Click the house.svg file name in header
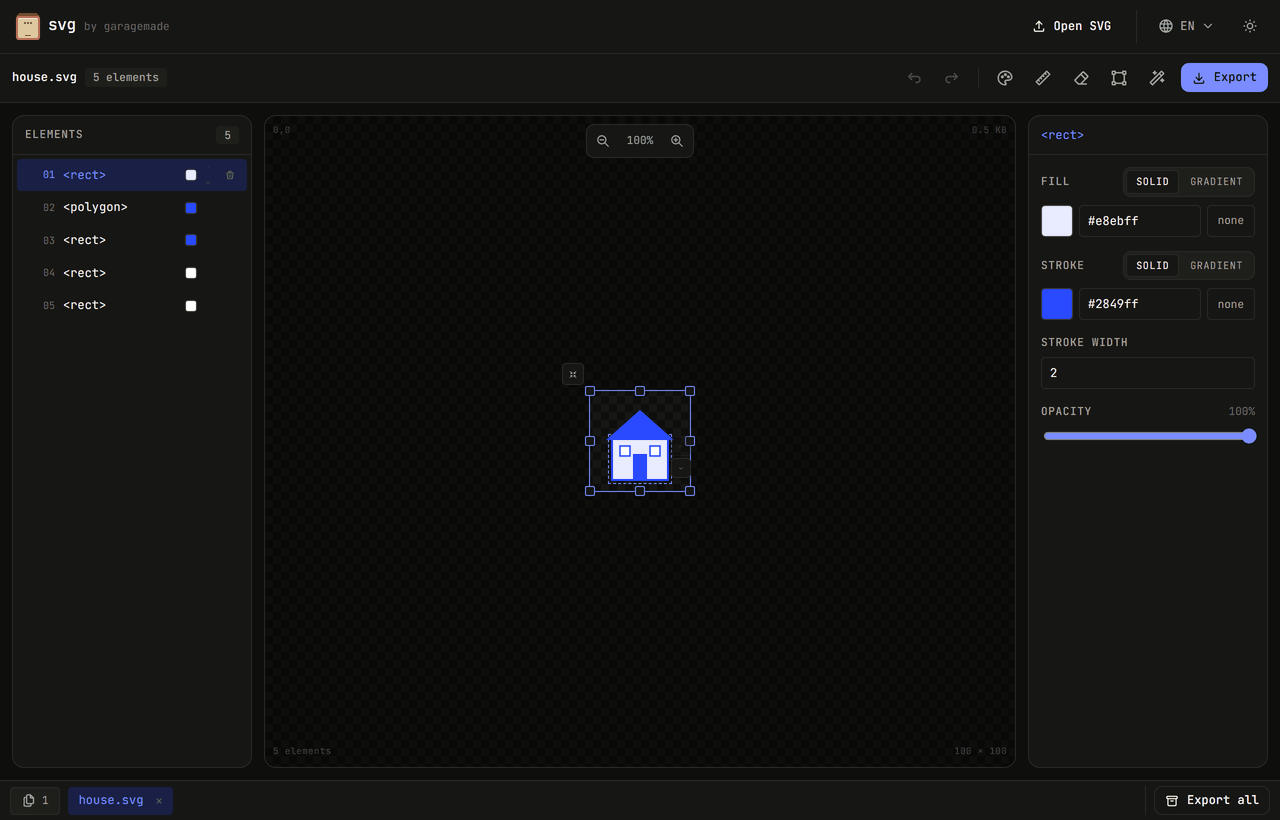1280x820 pixels. 43,78
